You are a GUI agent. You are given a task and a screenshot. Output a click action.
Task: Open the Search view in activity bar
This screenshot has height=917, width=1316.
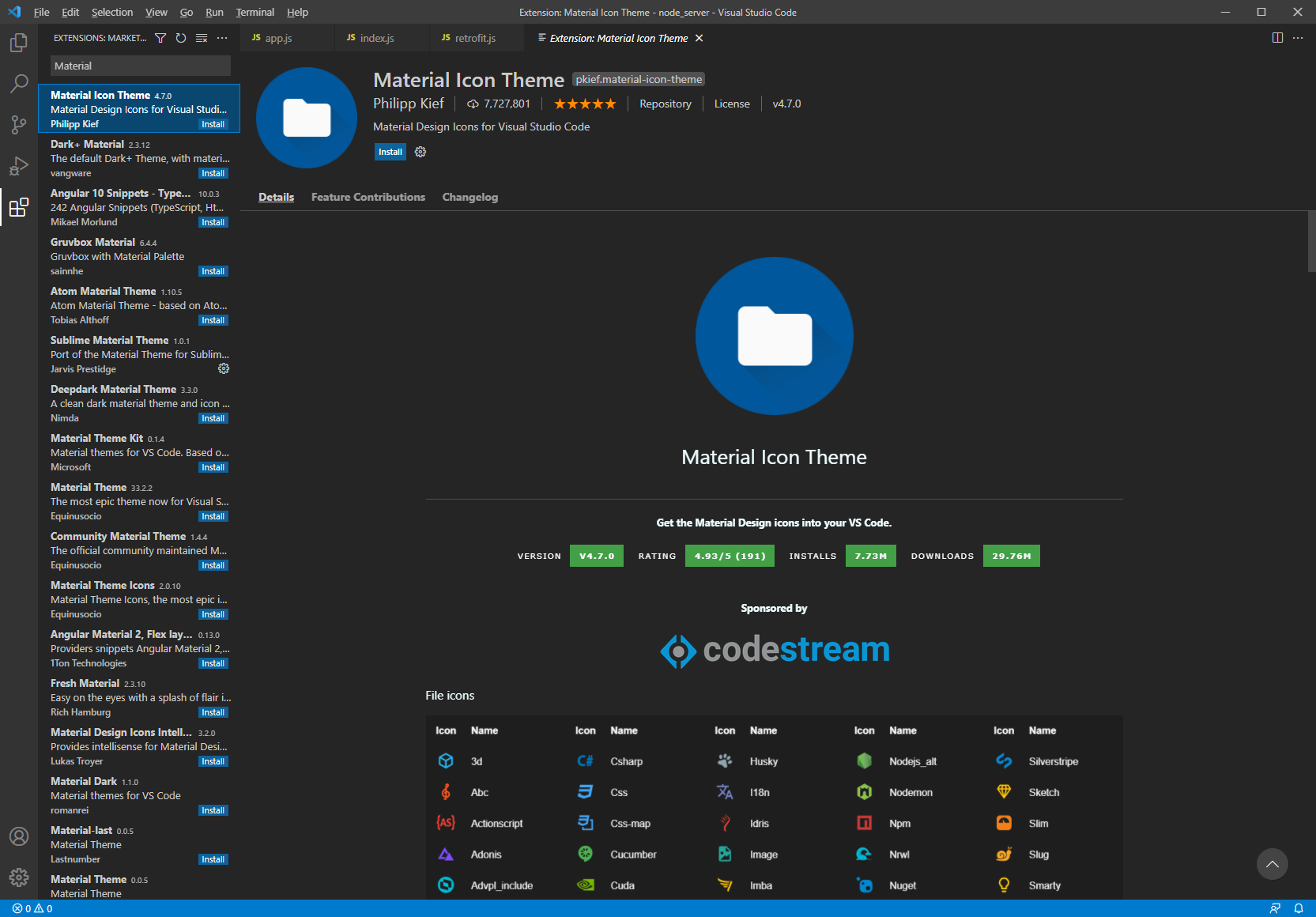pyautogui.click(x=19, y=84)
